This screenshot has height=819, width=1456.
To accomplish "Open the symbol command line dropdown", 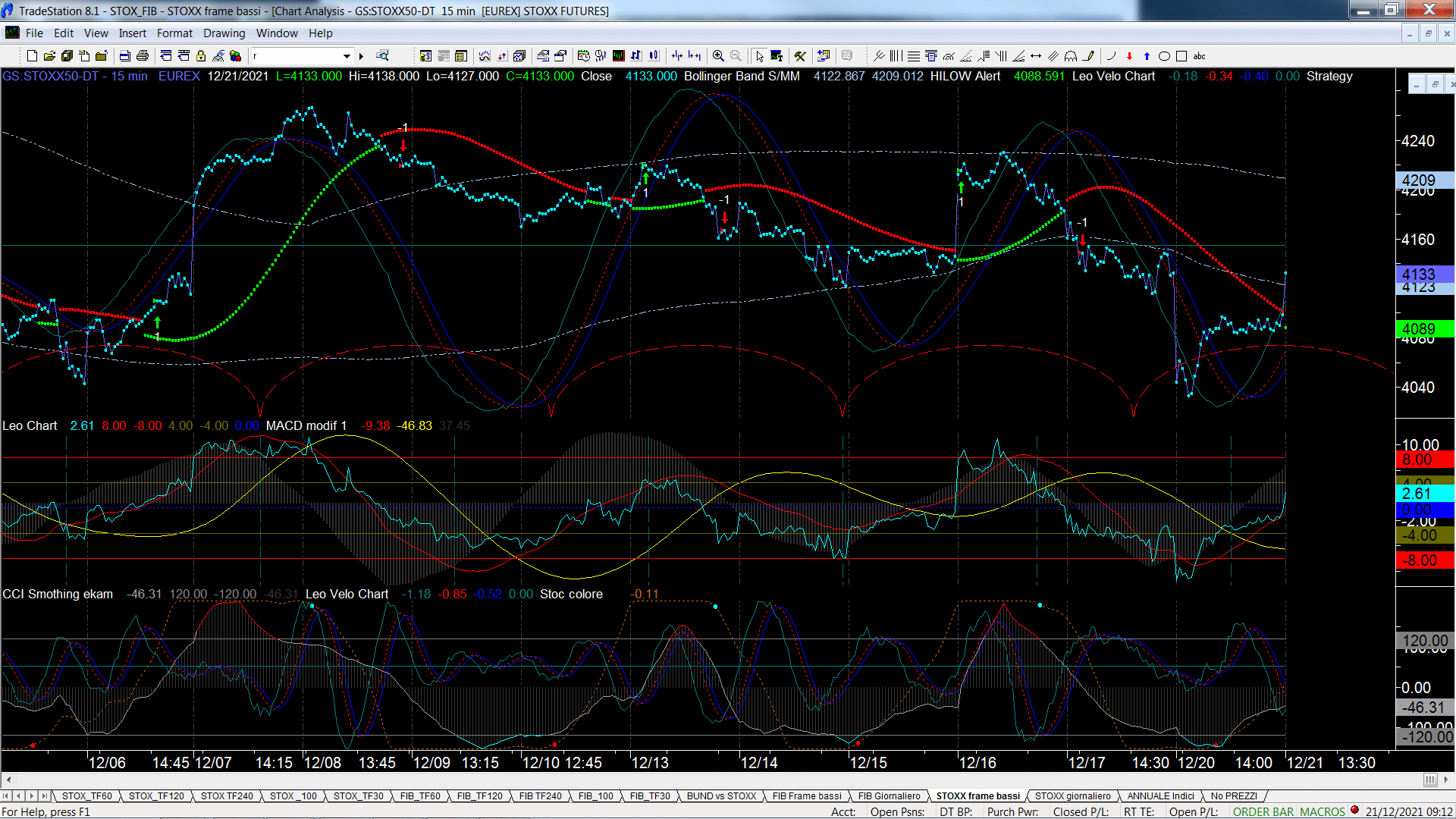I will (347, 55).
